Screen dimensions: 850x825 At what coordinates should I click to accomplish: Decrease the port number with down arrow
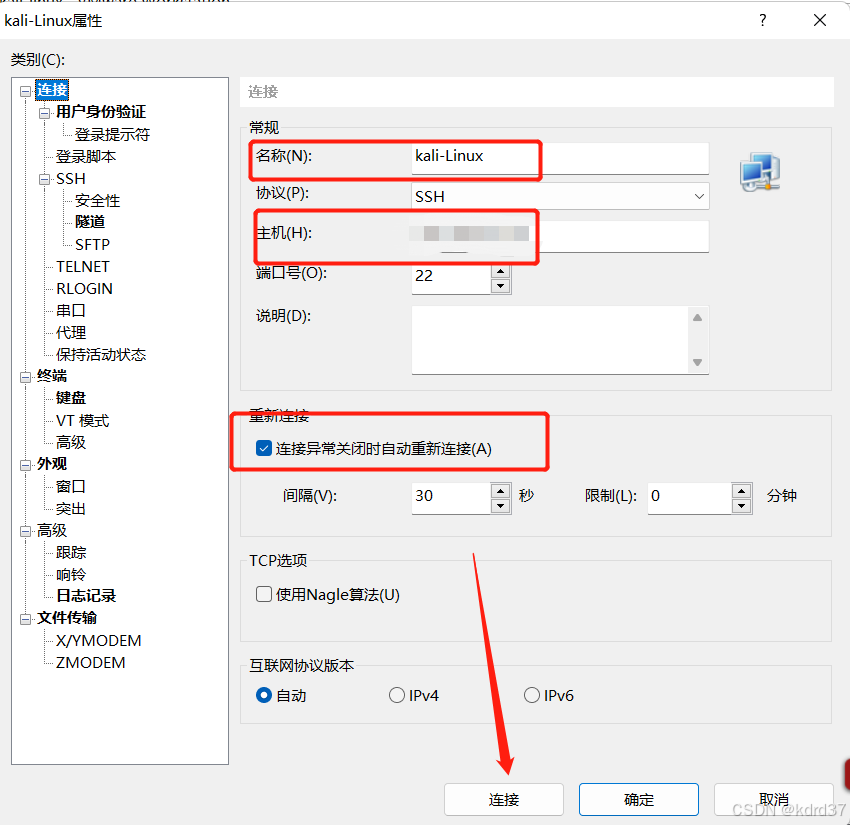[500, 286]
